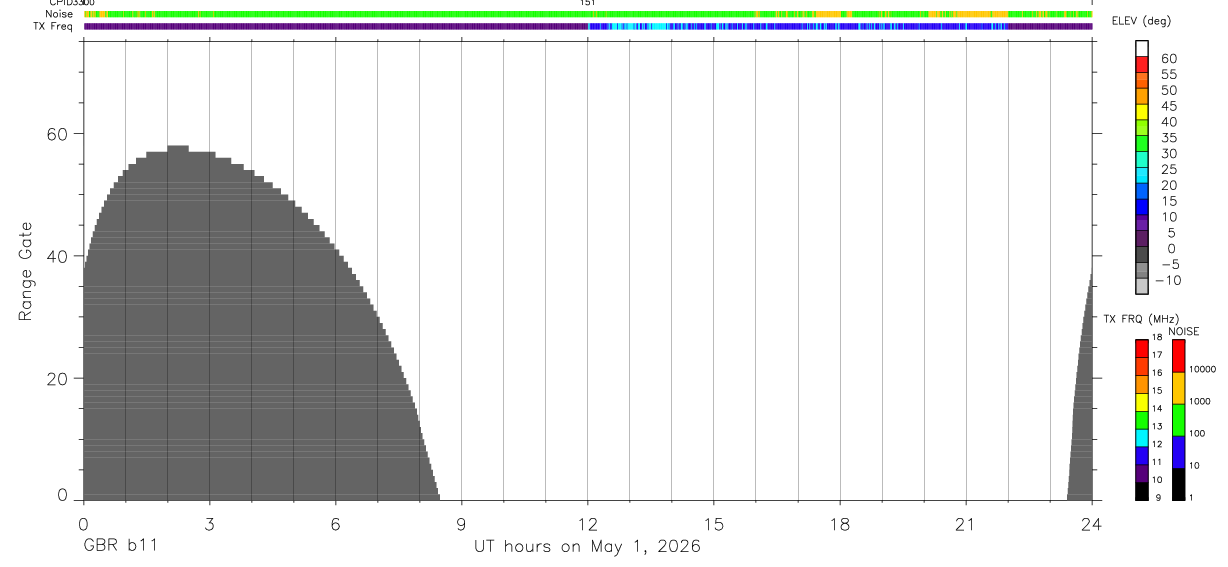
Task: Click the 'NOISE' legend title
Action: tap(1184, 331)
